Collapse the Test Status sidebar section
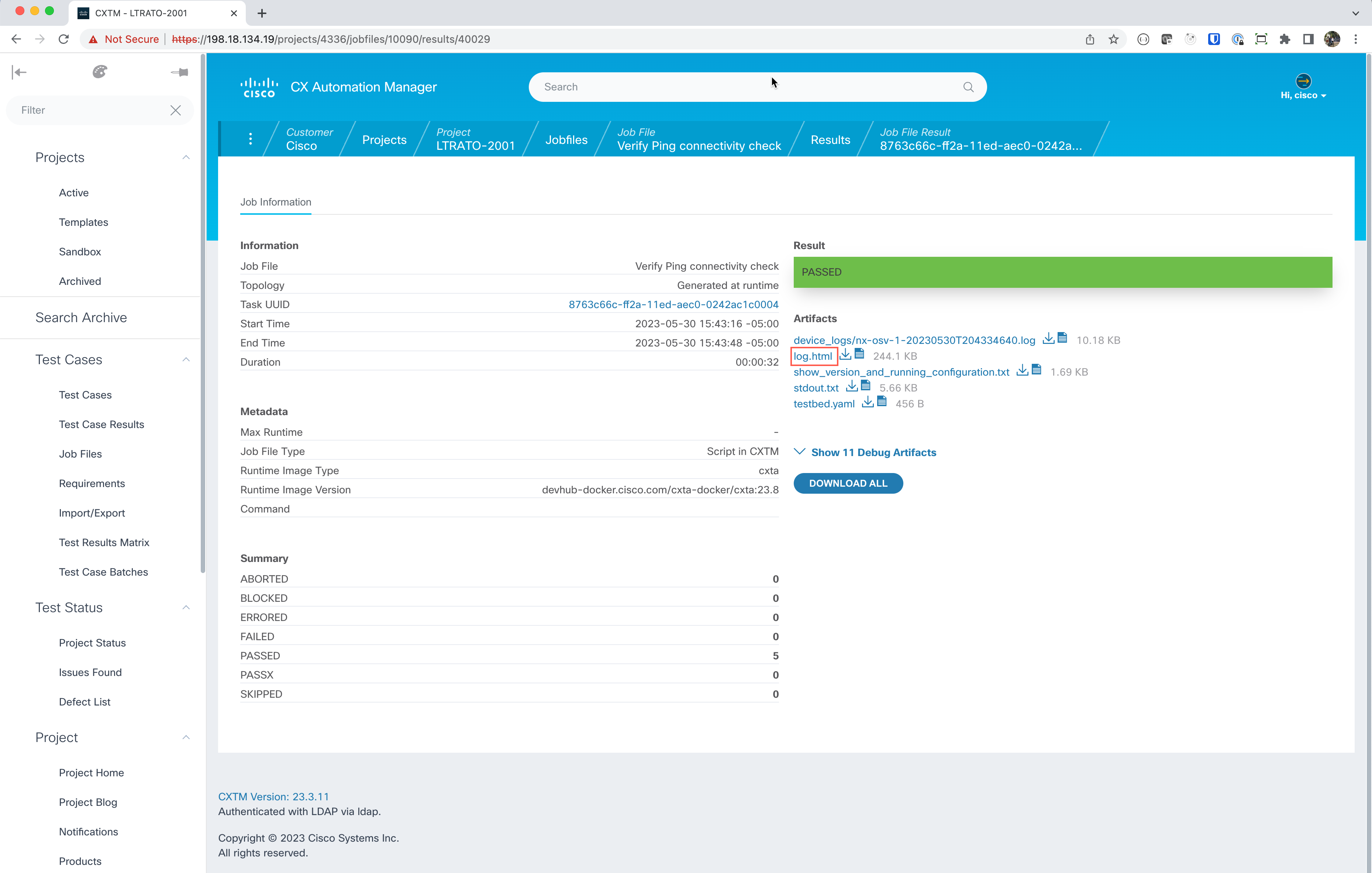Screen dimensions: 1372x873 186,607
